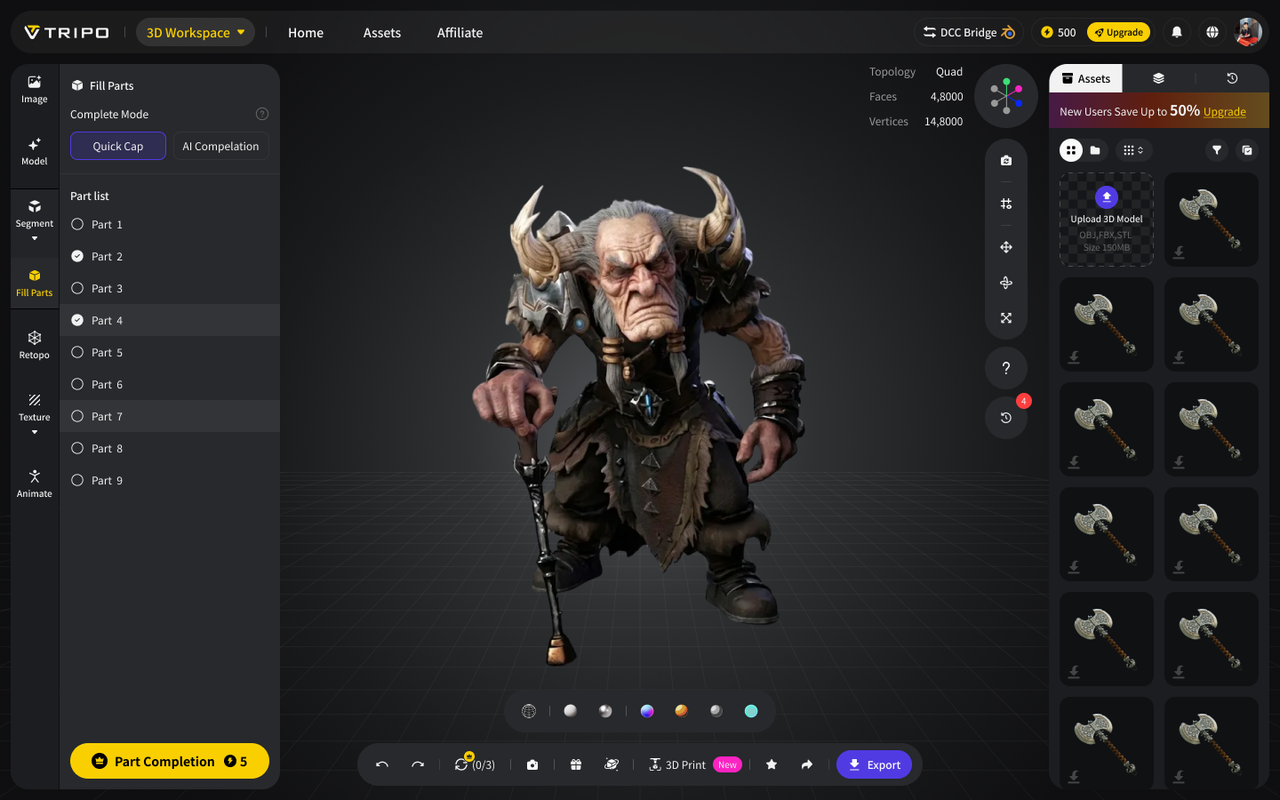Click the star favorite icon

tap(771, 765)
